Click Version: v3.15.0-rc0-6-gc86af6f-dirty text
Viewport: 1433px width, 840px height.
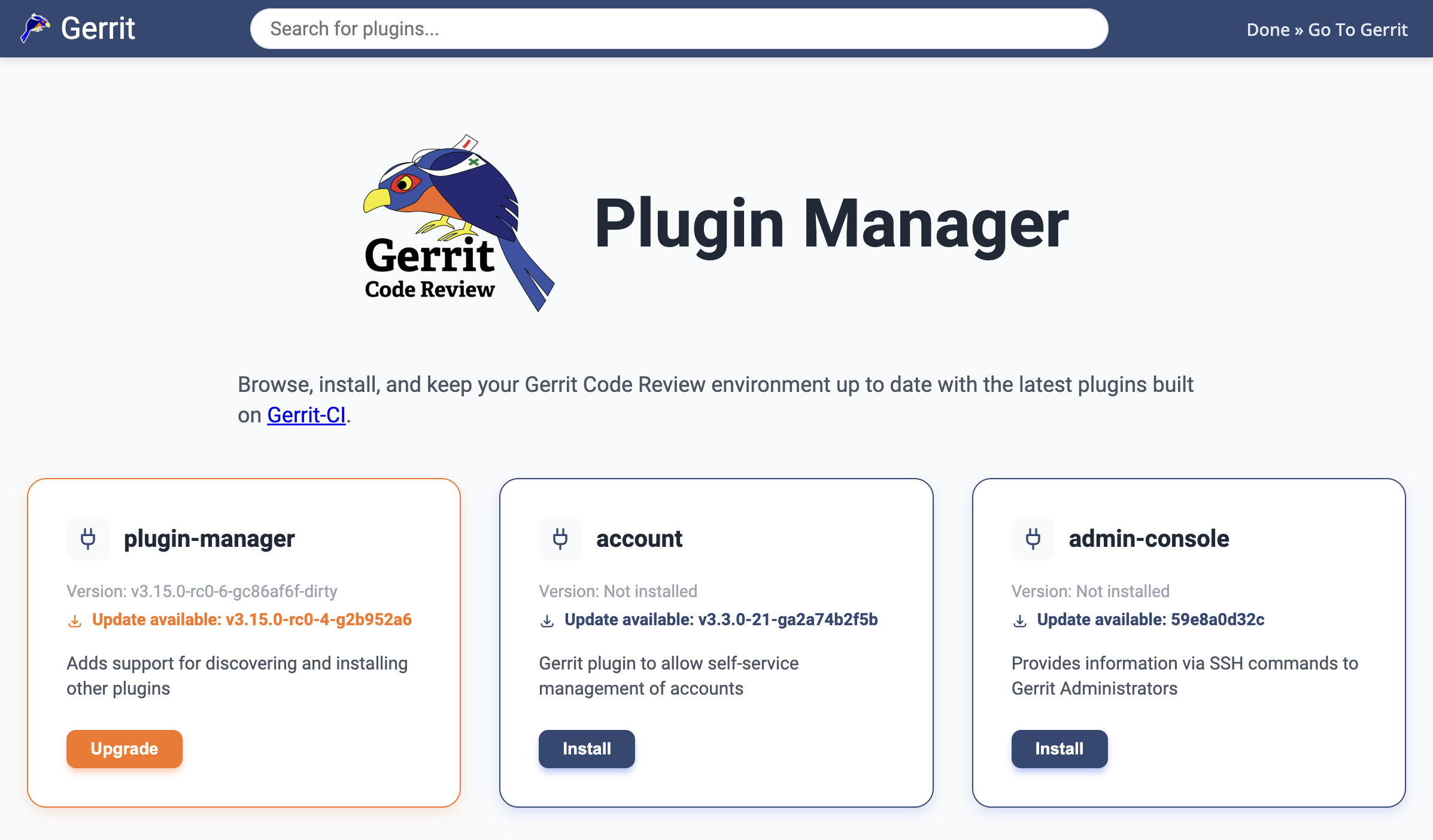coord(202,591)
